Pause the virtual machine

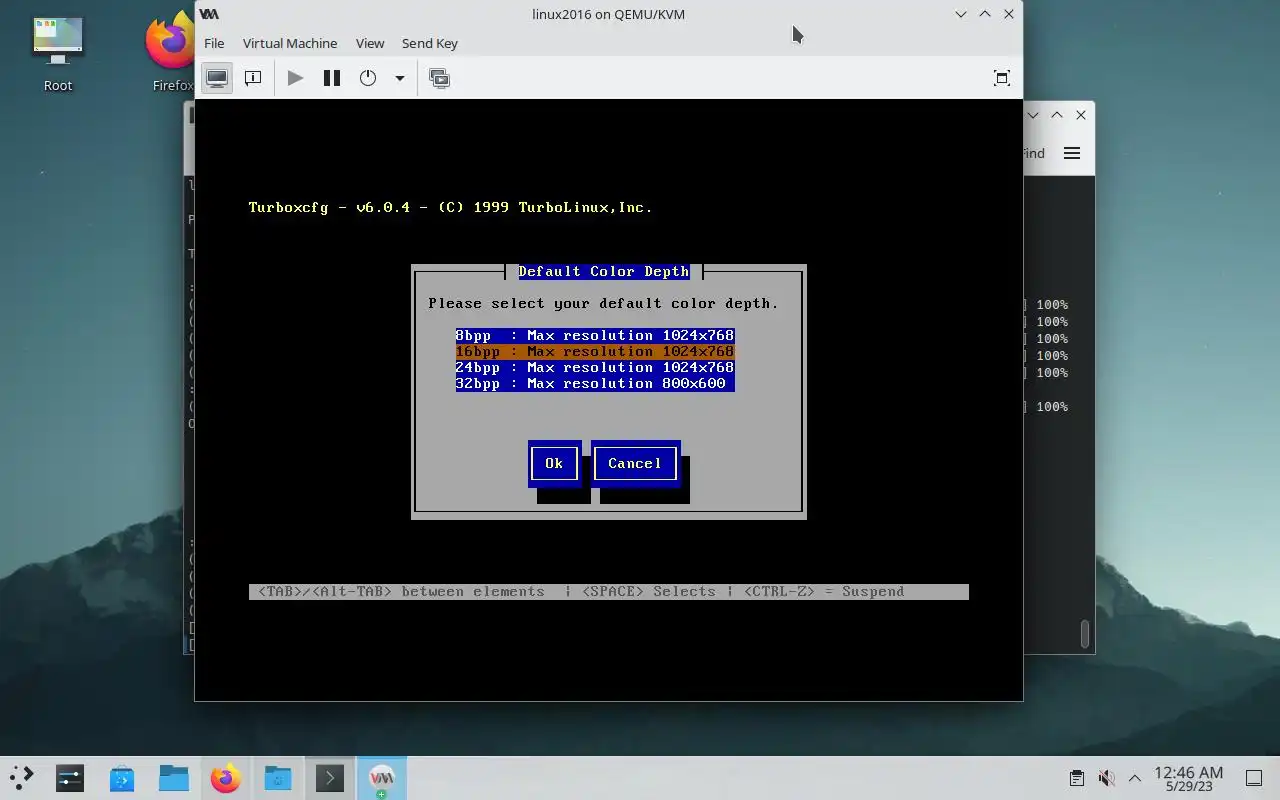coord(332,78)
